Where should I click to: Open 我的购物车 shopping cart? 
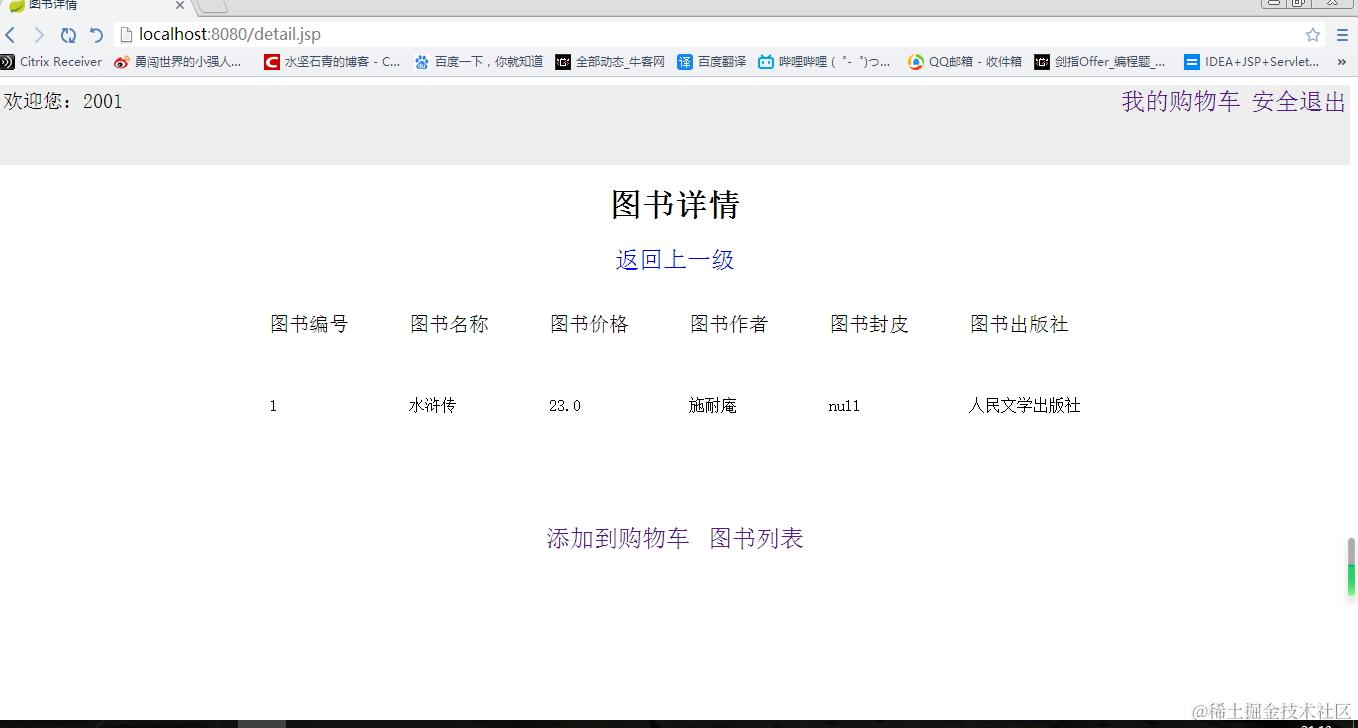(1181, 100)
